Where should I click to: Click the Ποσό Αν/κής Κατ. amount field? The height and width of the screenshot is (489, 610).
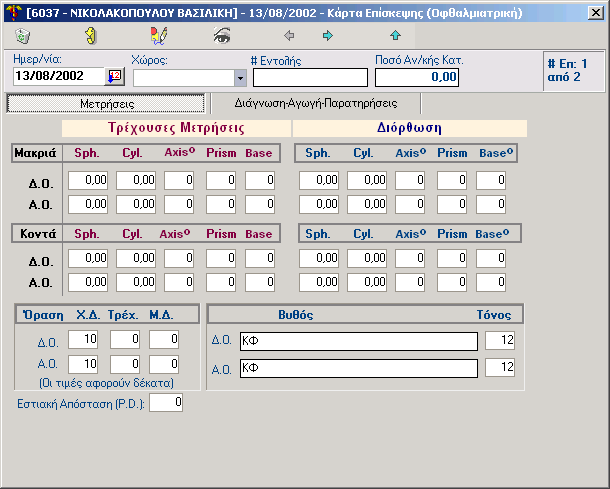pyautogui.click(x=417, y=77)
